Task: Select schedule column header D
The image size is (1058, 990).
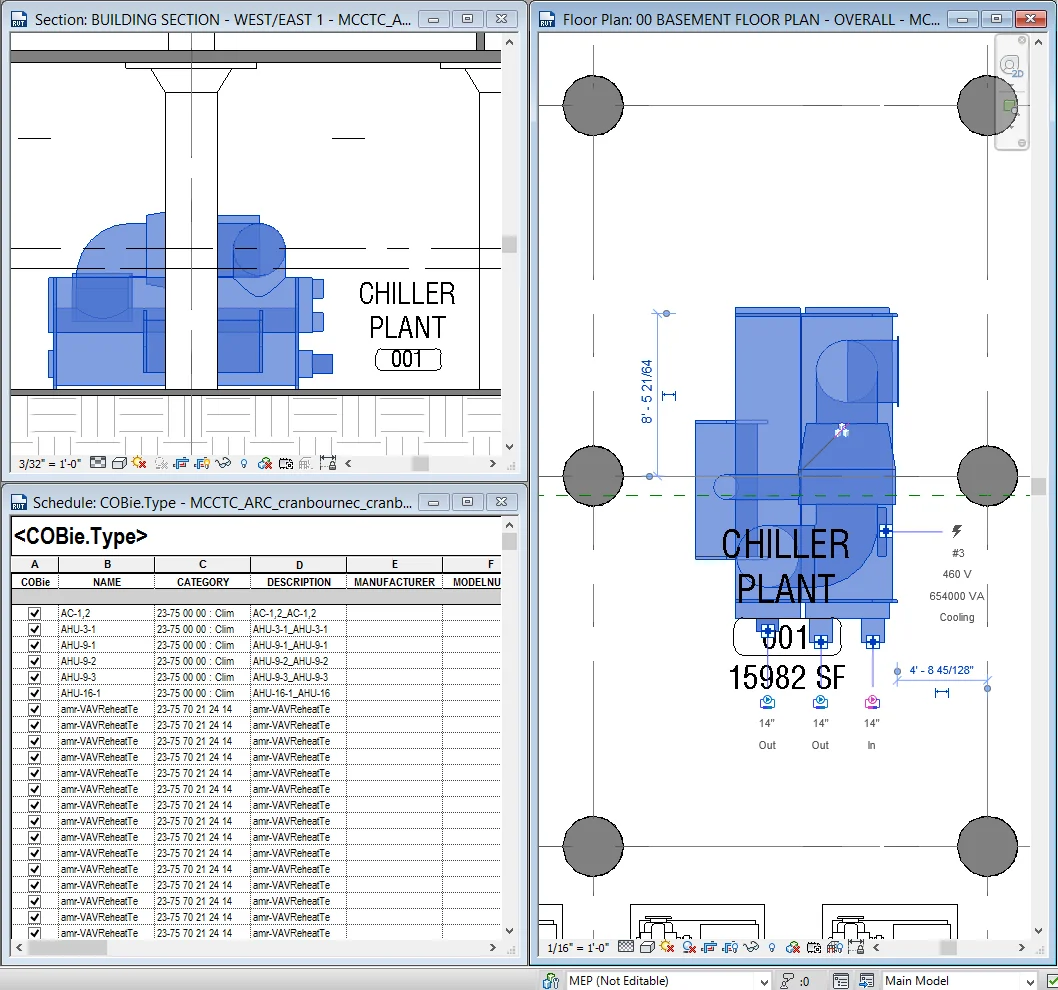Action: pos(299,564)
